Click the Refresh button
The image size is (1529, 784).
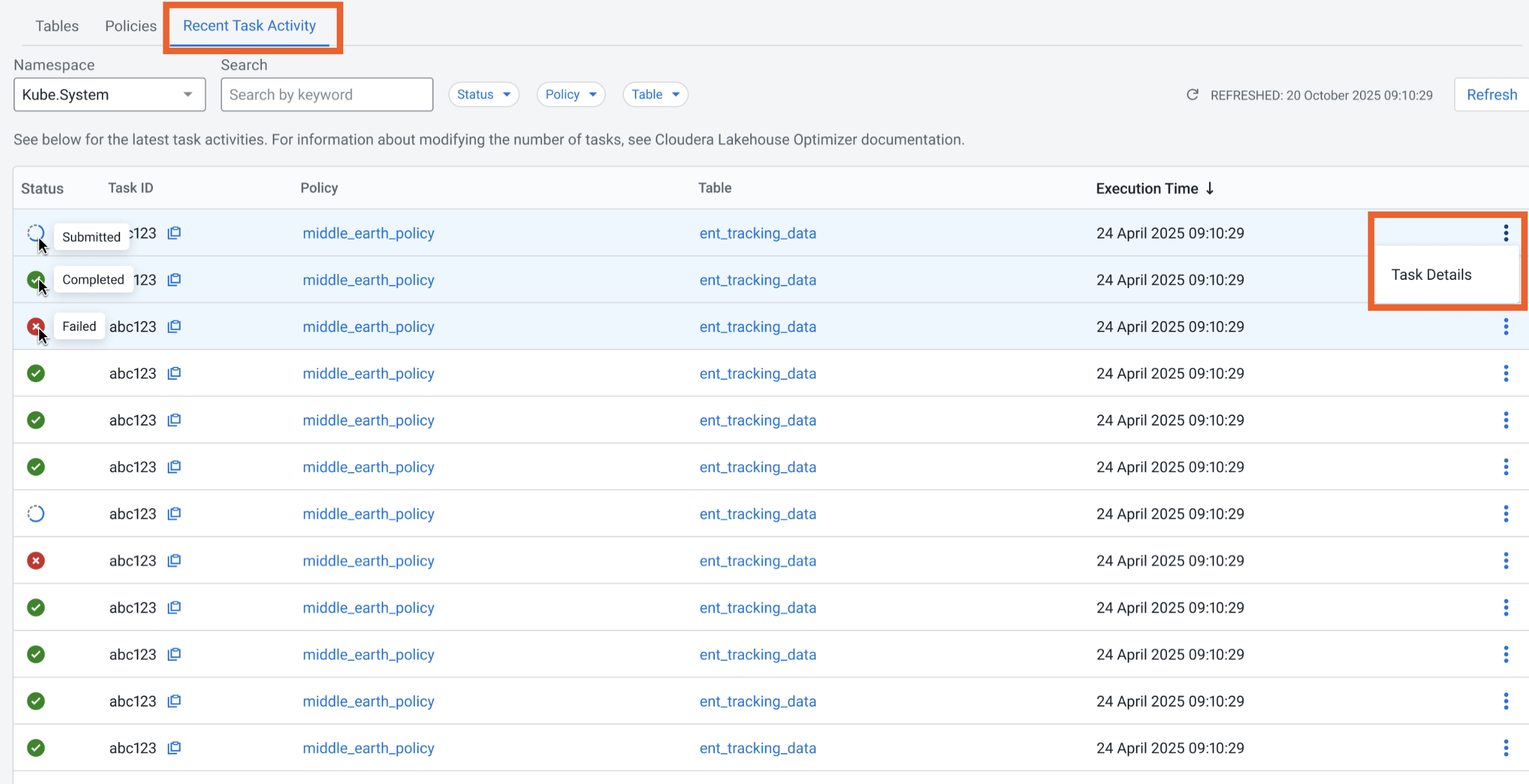[1491, 94]
